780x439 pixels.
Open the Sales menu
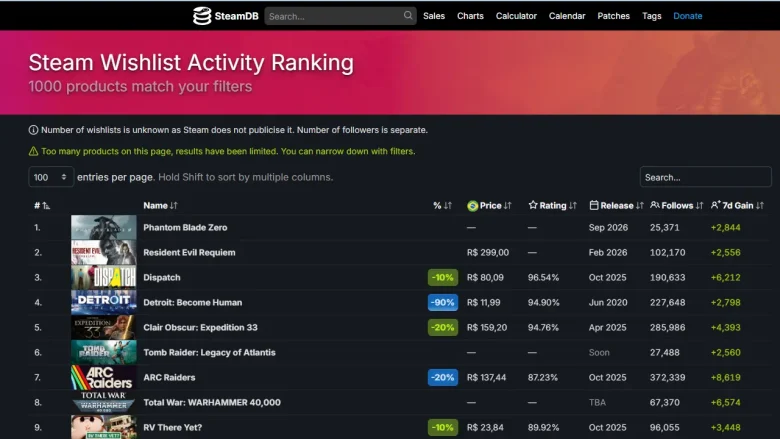pyautogui.click(x=434, y=16)
